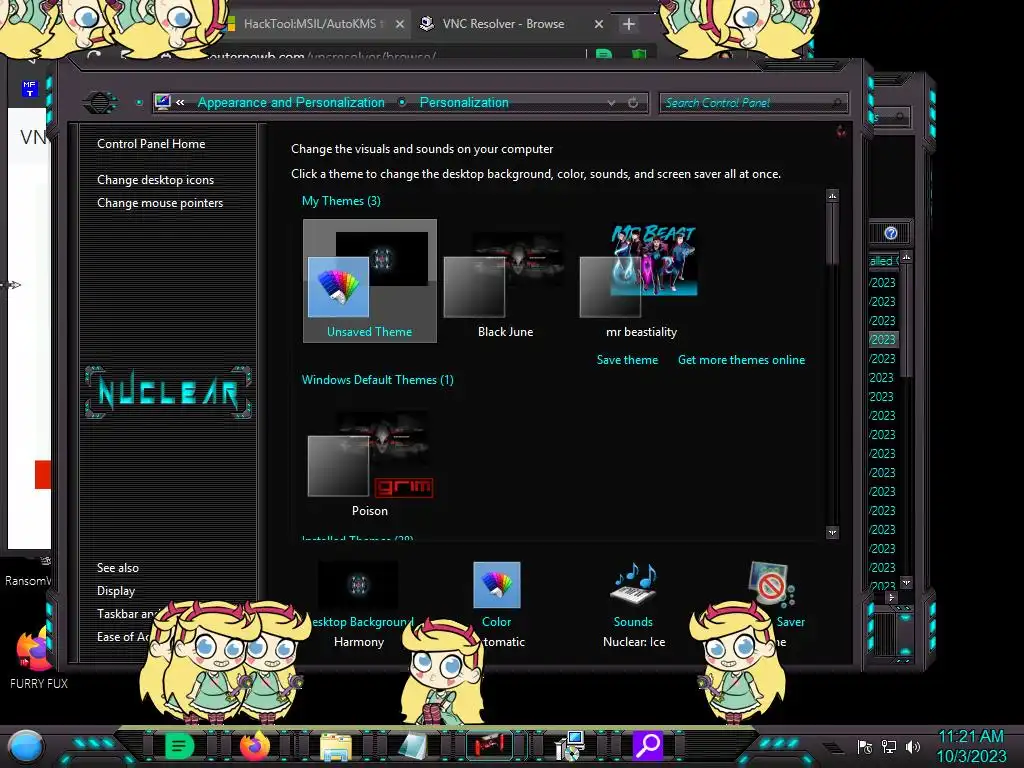Close the VNC Resolver browser tab
1024x768 pixels.
point(599,24)
